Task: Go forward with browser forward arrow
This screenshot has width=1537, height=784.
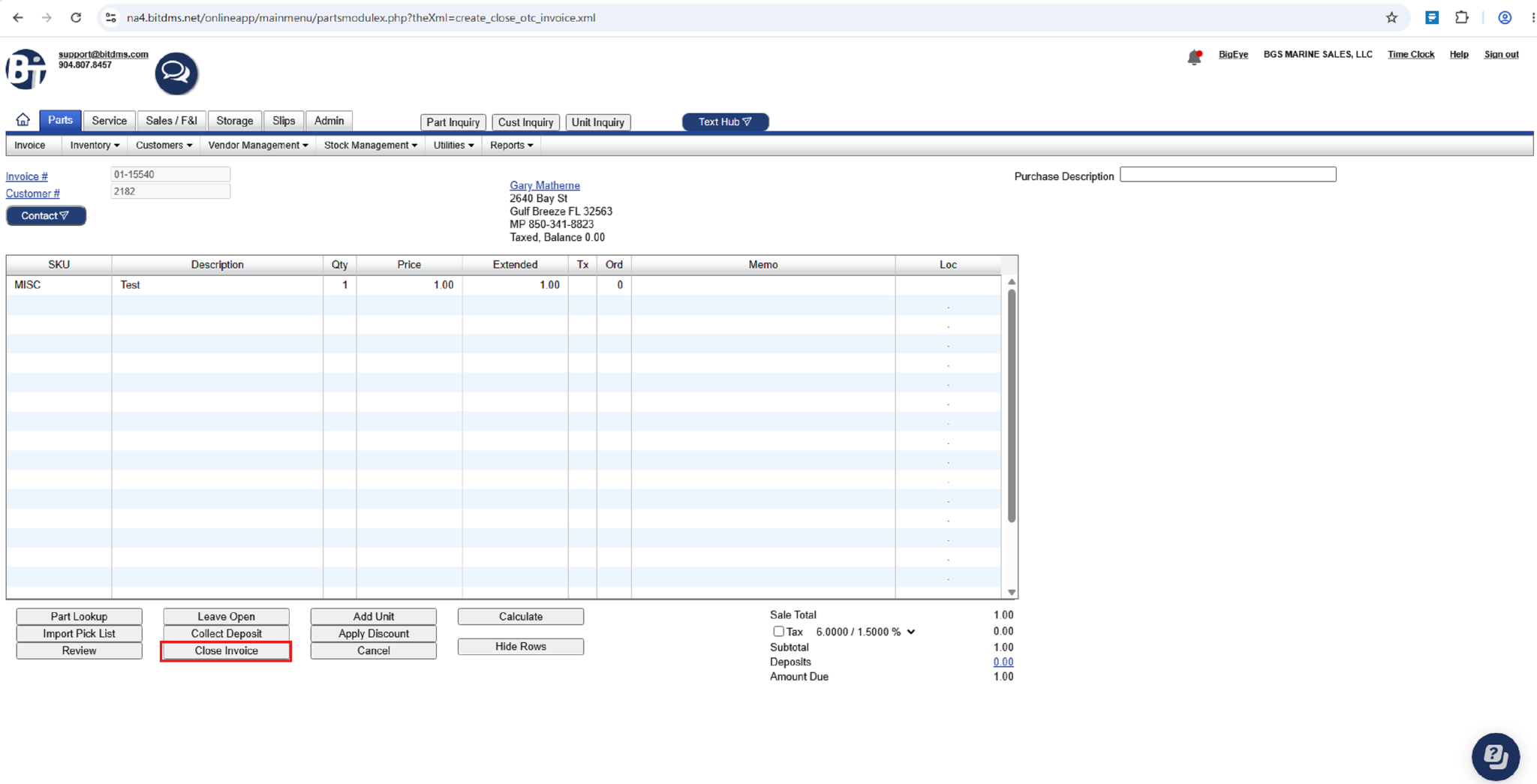Action: point(47,17)
